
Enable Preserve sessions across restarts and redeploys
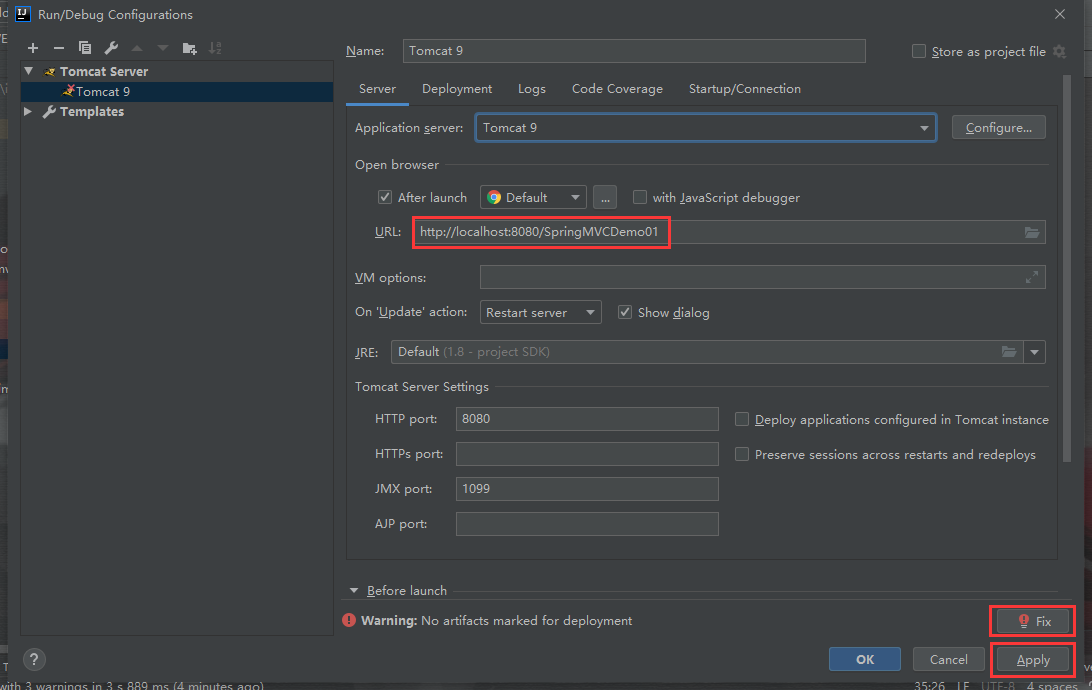click(742, 454)
